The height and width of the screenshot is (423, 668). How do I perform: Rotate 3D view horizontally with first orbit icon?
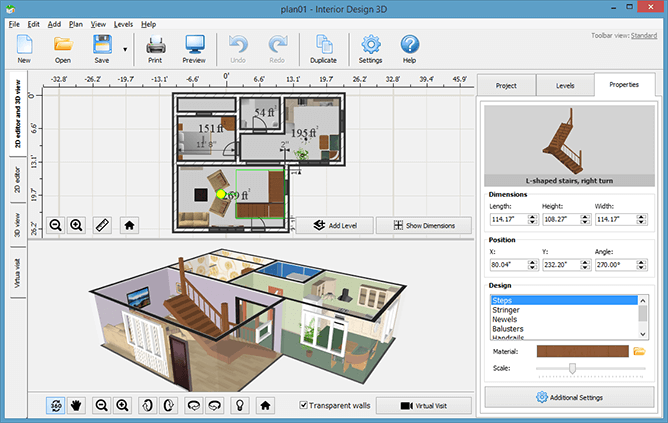194,406
